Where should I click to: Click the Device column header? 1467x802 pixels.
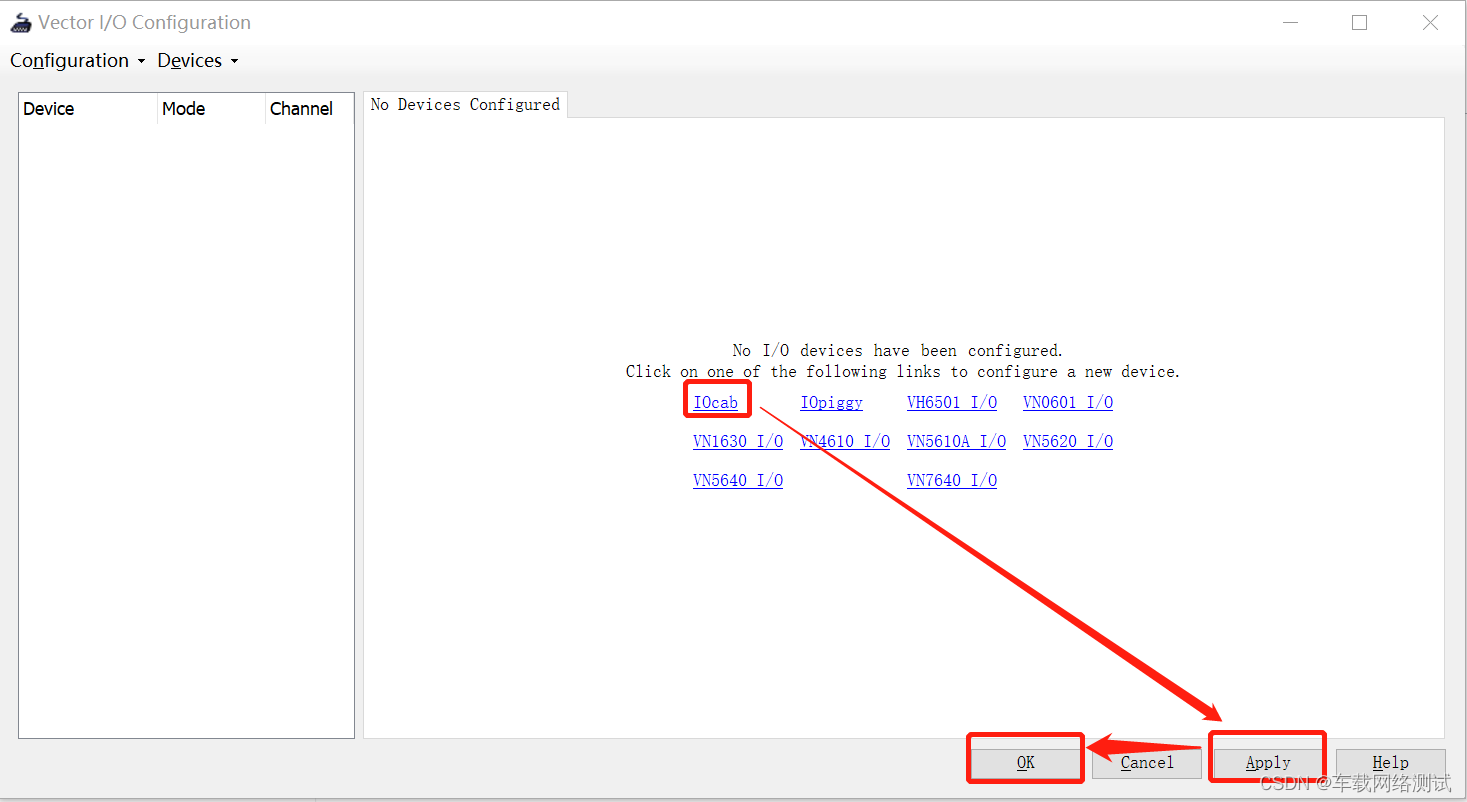pos(88,109)
